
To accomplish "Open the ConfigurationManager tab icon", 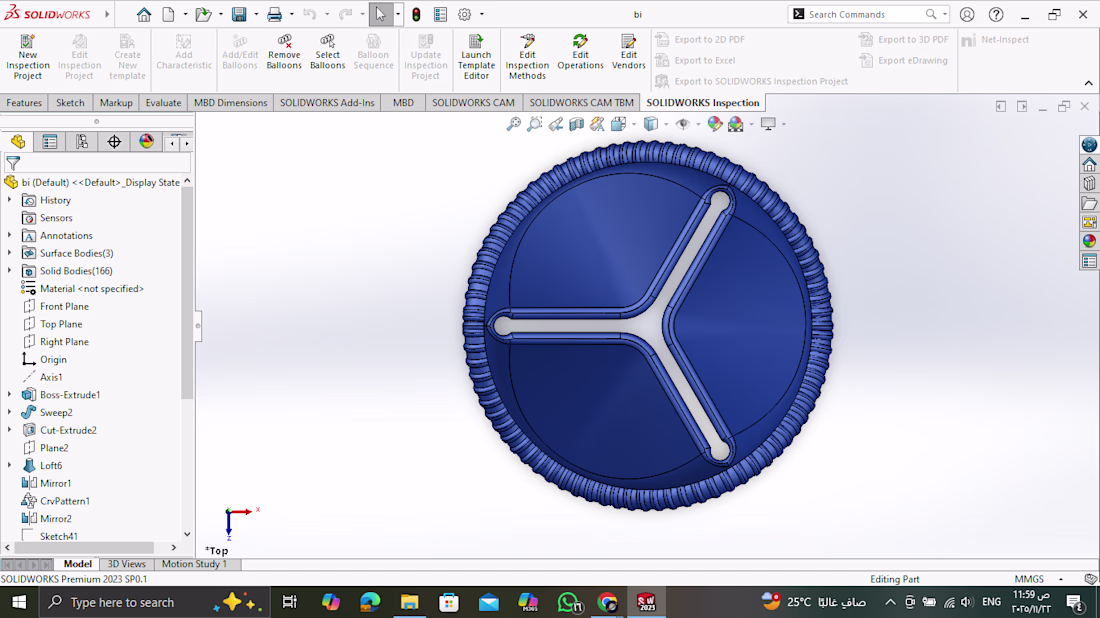I will [82, 142].
